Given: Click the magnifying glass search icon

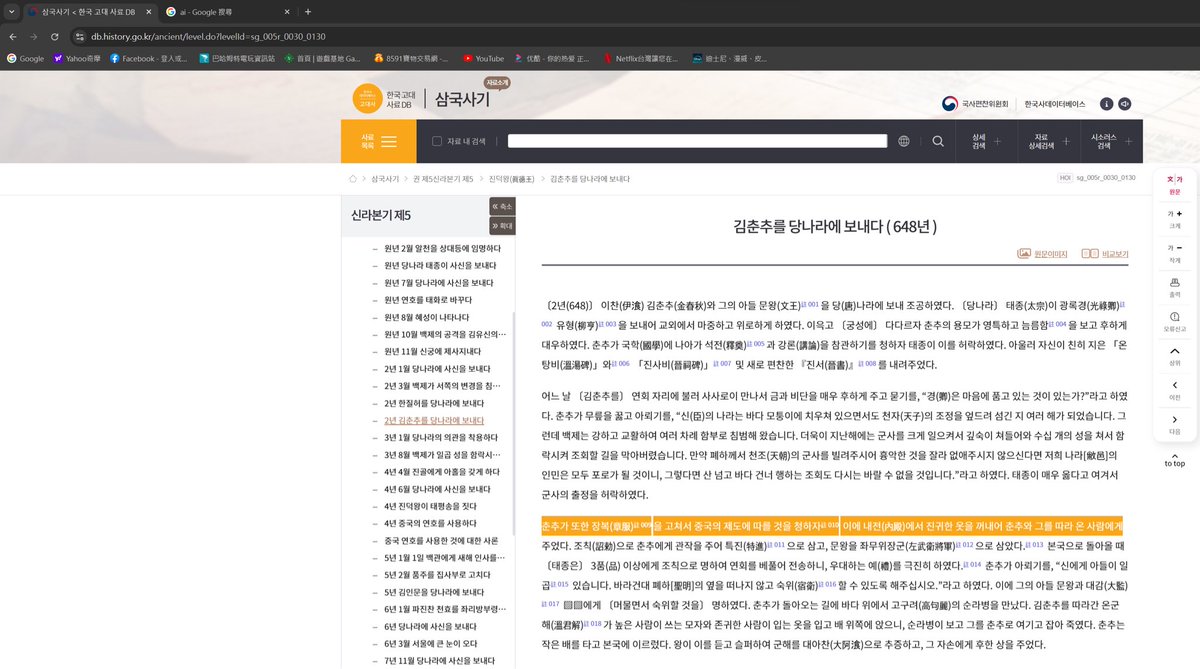Looking at the screenshot, I should pos(938,141).
